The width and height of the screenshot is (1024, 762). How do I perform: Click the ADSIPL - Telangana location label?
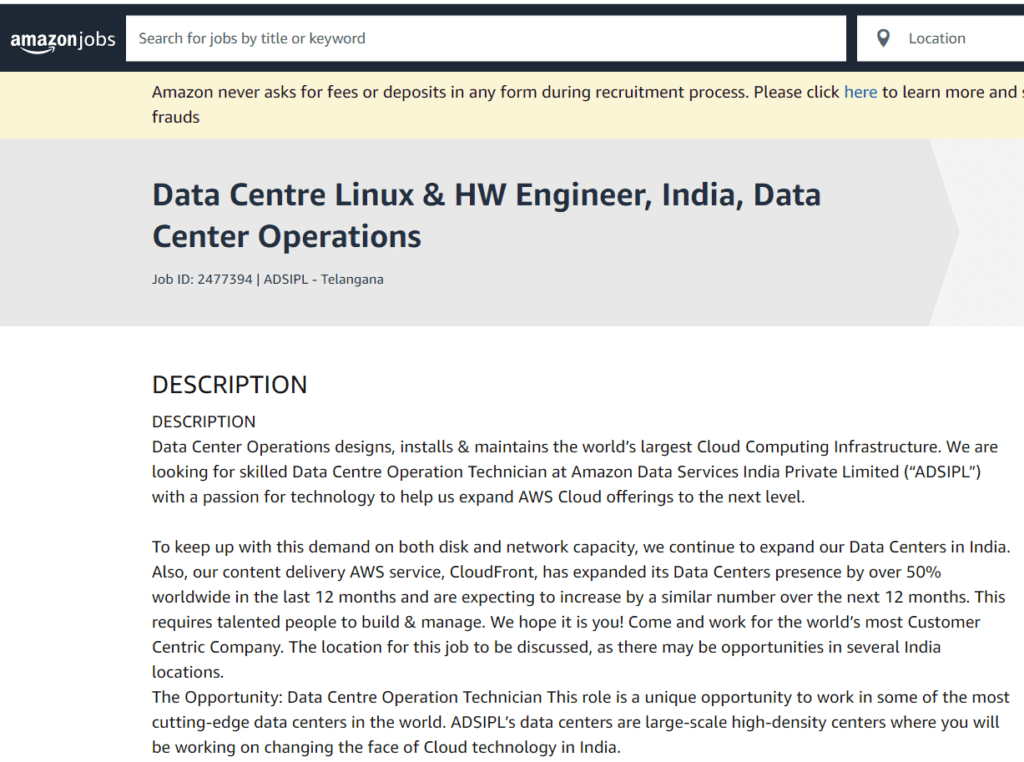tap(322, 279)
